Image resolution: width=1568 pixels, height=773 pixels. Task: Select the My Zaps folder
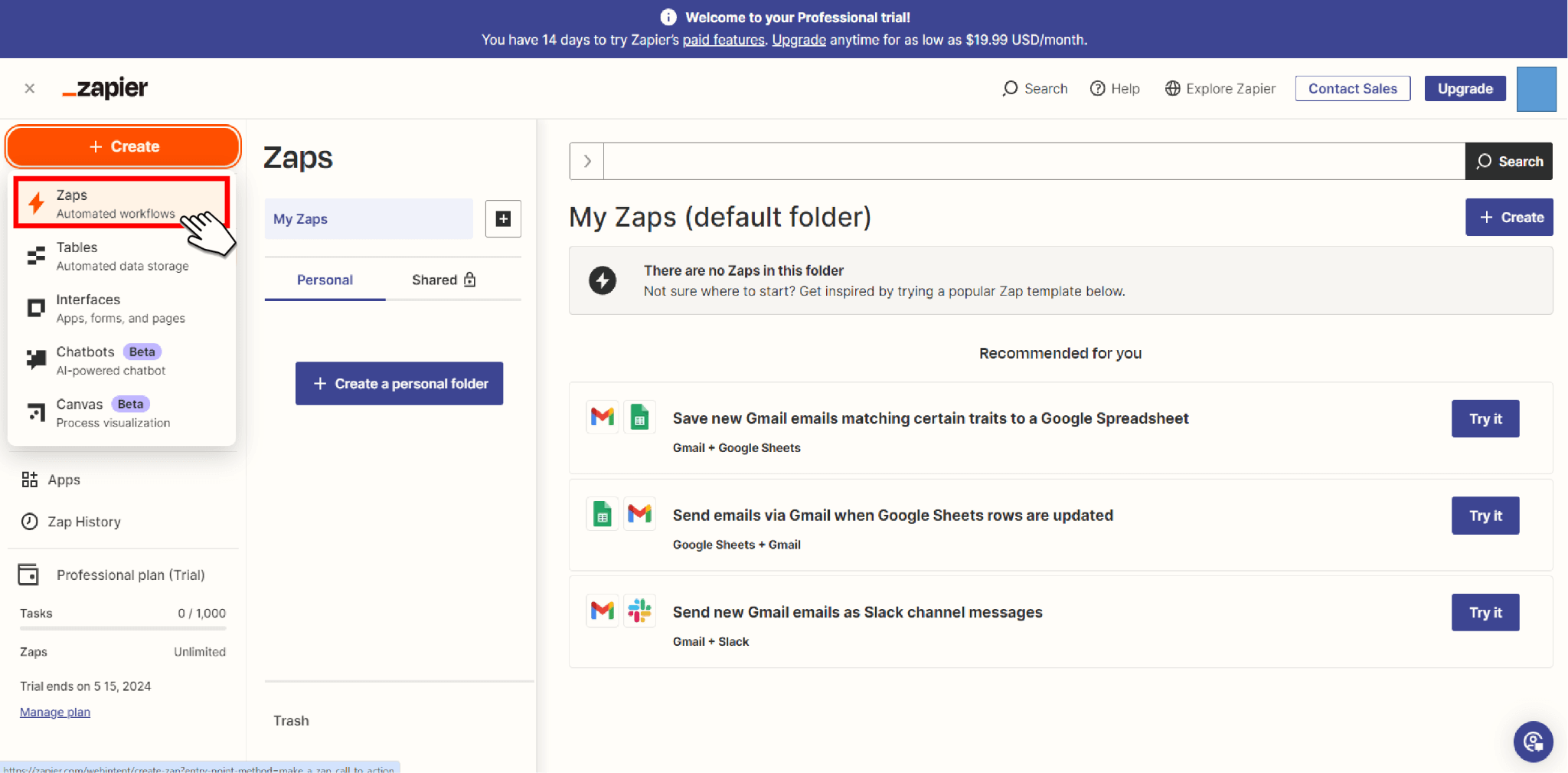tap(369, 219)
